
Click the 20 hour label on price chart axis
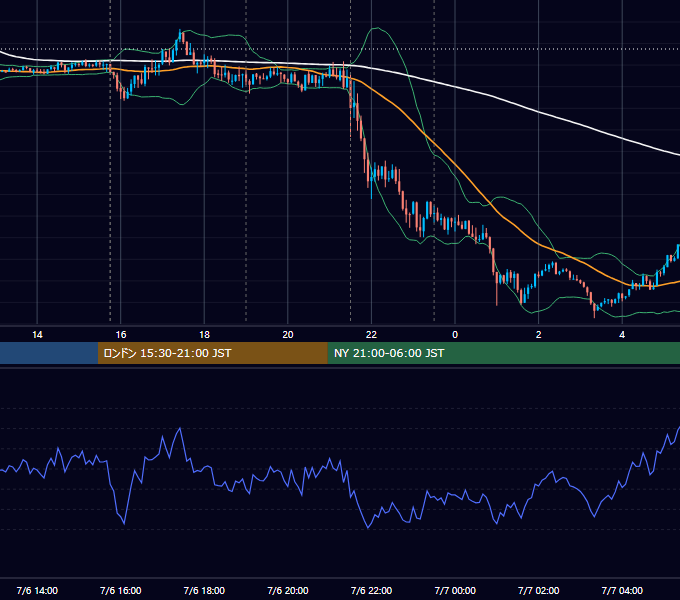288,335
